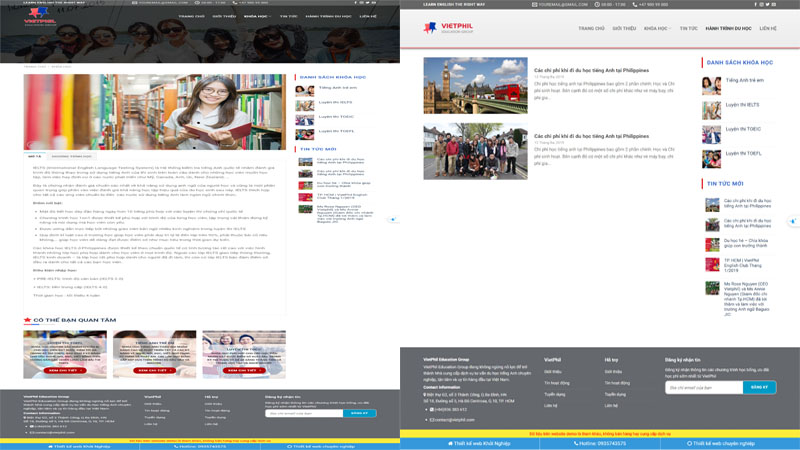
Task: Click 'Thiết kế web Khởi Nghiệp' in news page bottom bar
Action: pos(482,443)
